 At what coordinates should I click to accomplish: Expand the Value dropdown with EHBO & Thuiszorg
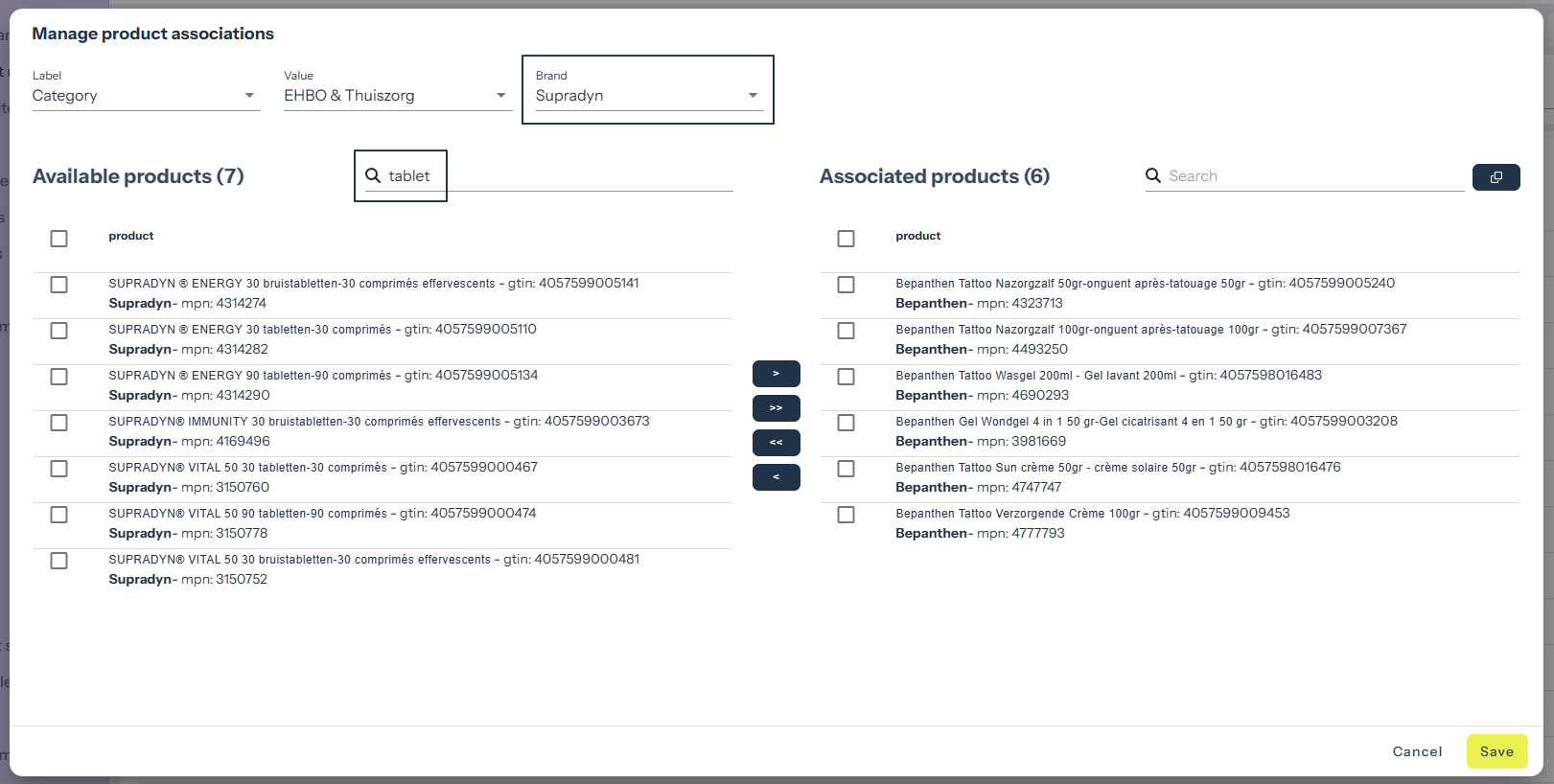397,96
